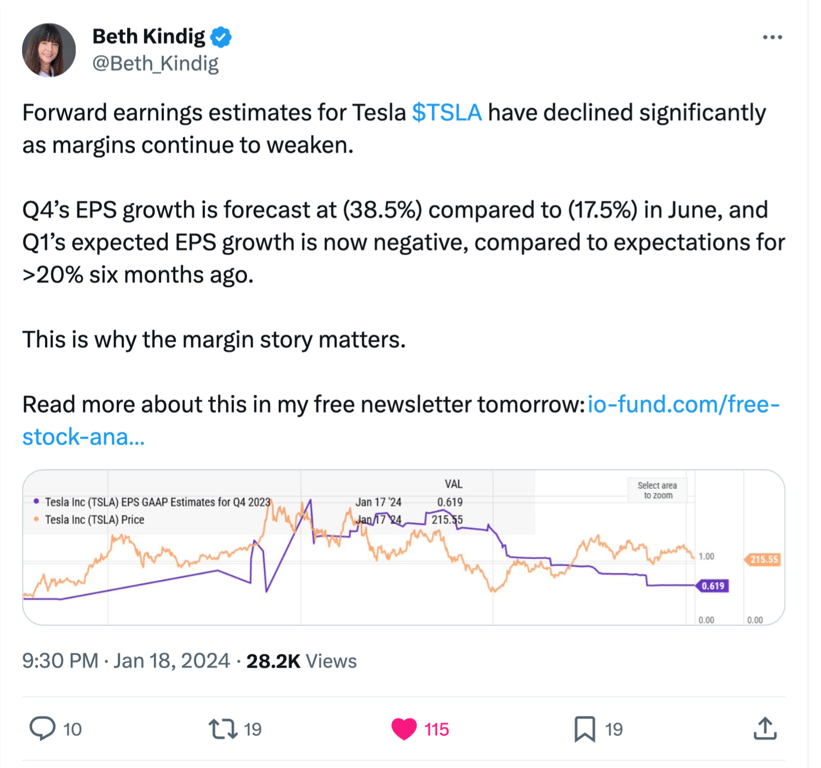The height and width of the screenshot is (768, 821).
Task: Click the blue verified checkmark badge
Action: click(223, 37)
